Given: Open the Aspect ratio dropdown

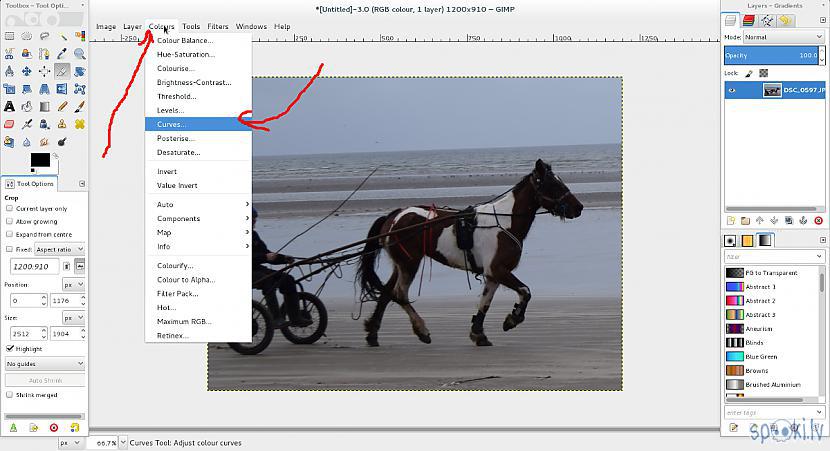Looking at the screenshot, I should [59, 249].
